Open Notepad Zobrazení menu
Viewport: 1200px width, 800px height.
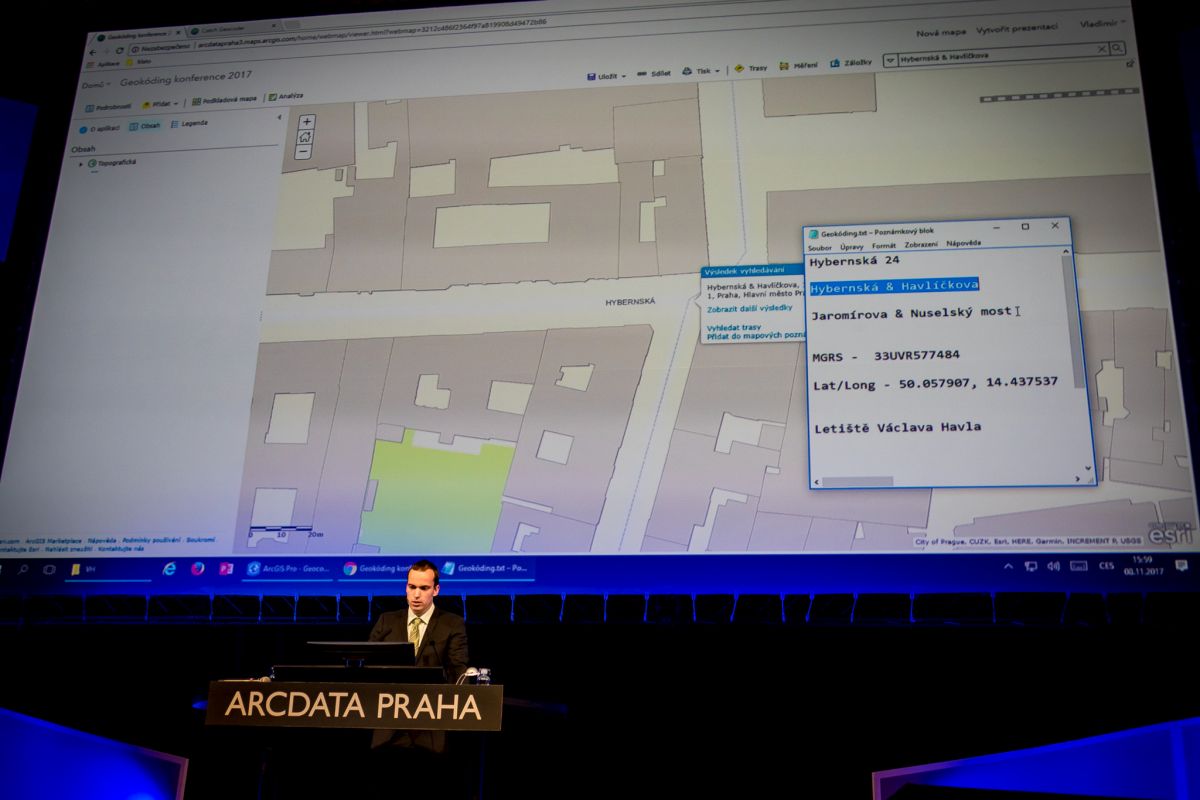(921, 244)
